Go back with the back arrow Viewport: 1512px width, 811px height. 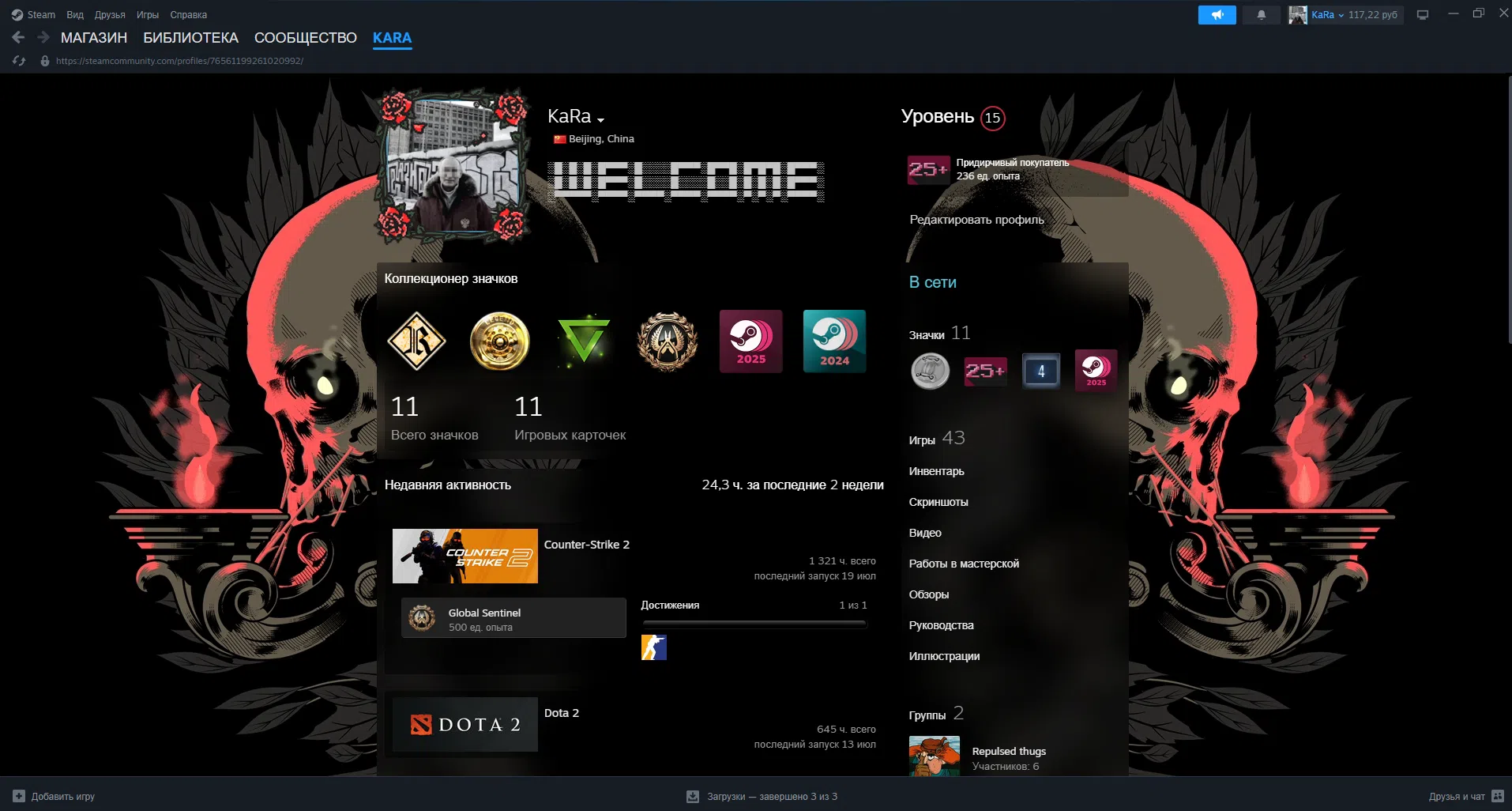(x=18, y=37)
